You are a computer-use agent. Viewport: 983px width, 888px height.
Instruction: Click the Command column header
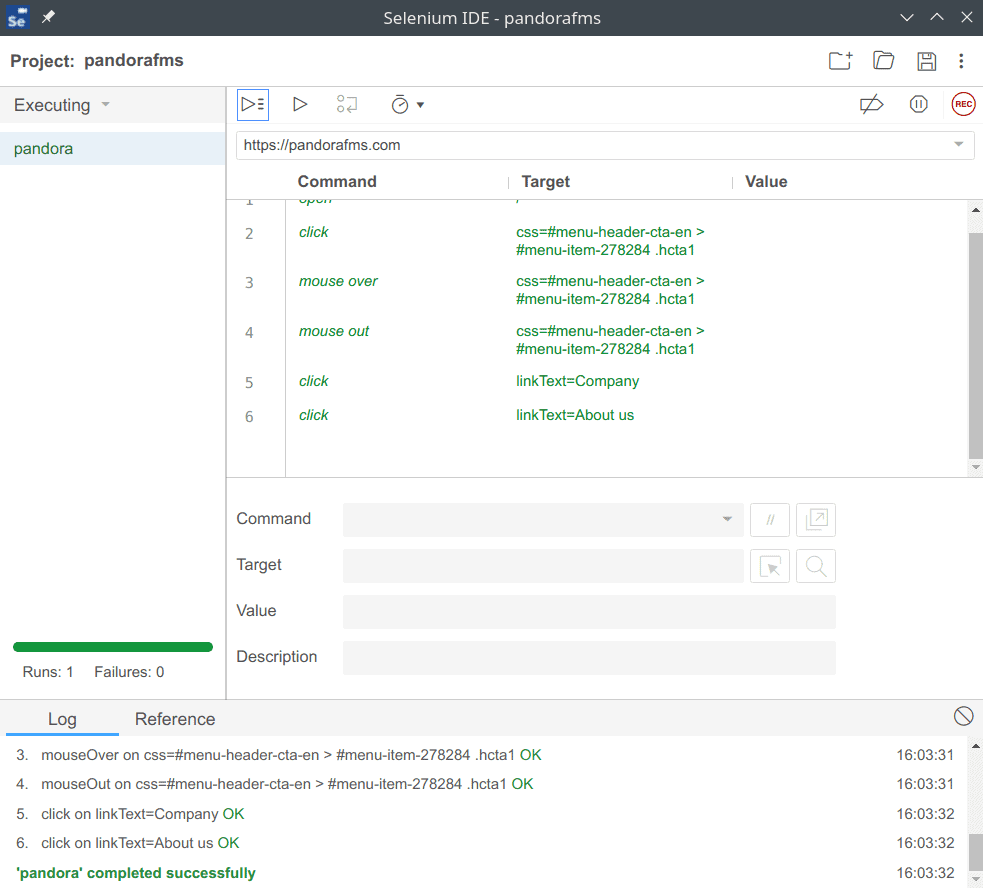pyautogui.click(x=337, y=182)
